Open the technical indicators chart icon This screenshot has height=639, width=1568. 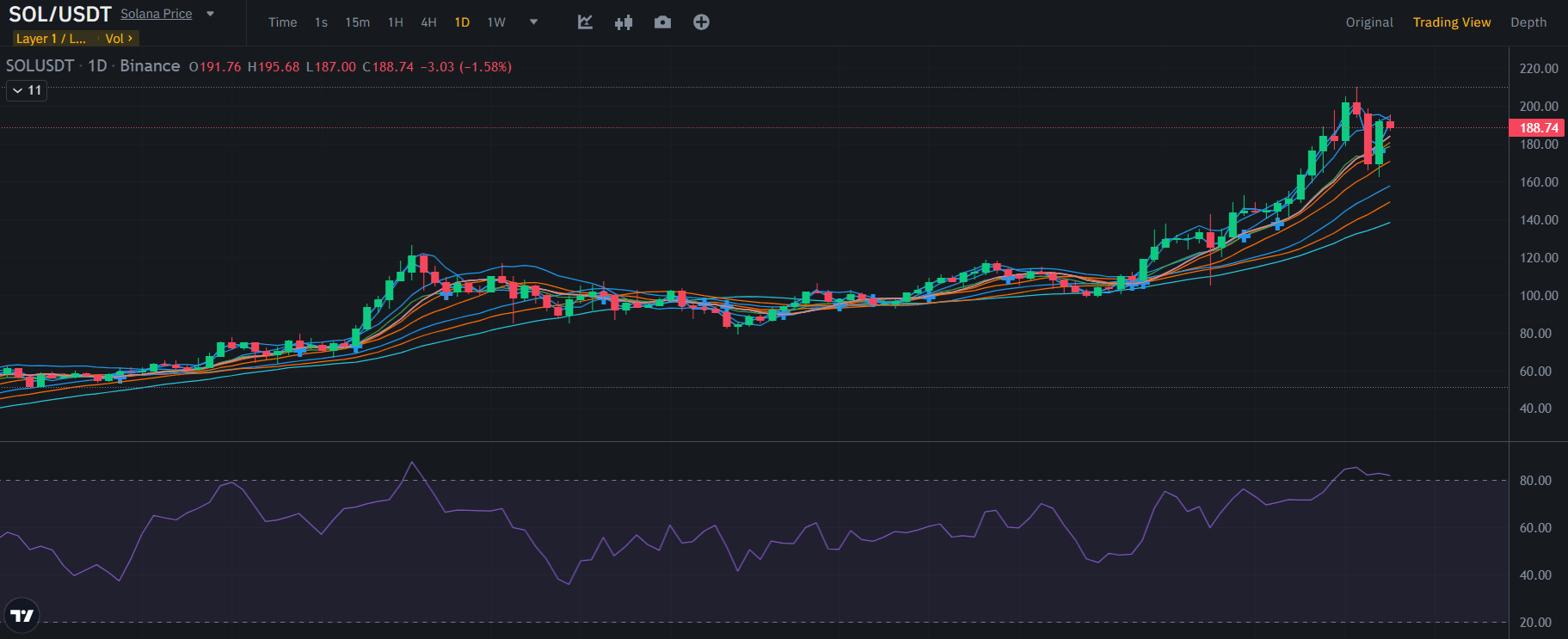585,22
